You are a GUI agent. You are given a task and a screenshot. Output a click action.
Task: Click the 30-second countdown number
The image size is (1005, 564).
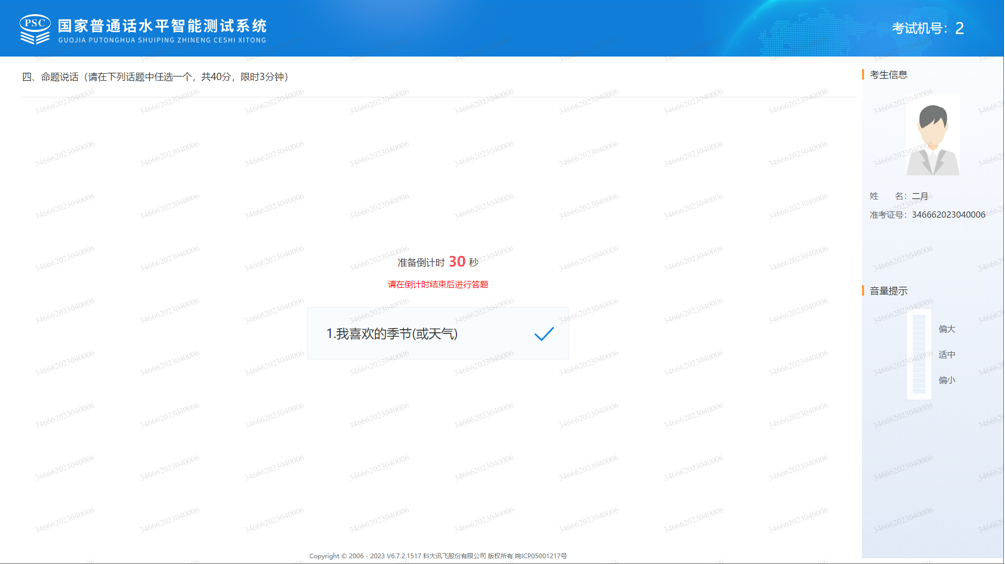click(x=457, y=261)
